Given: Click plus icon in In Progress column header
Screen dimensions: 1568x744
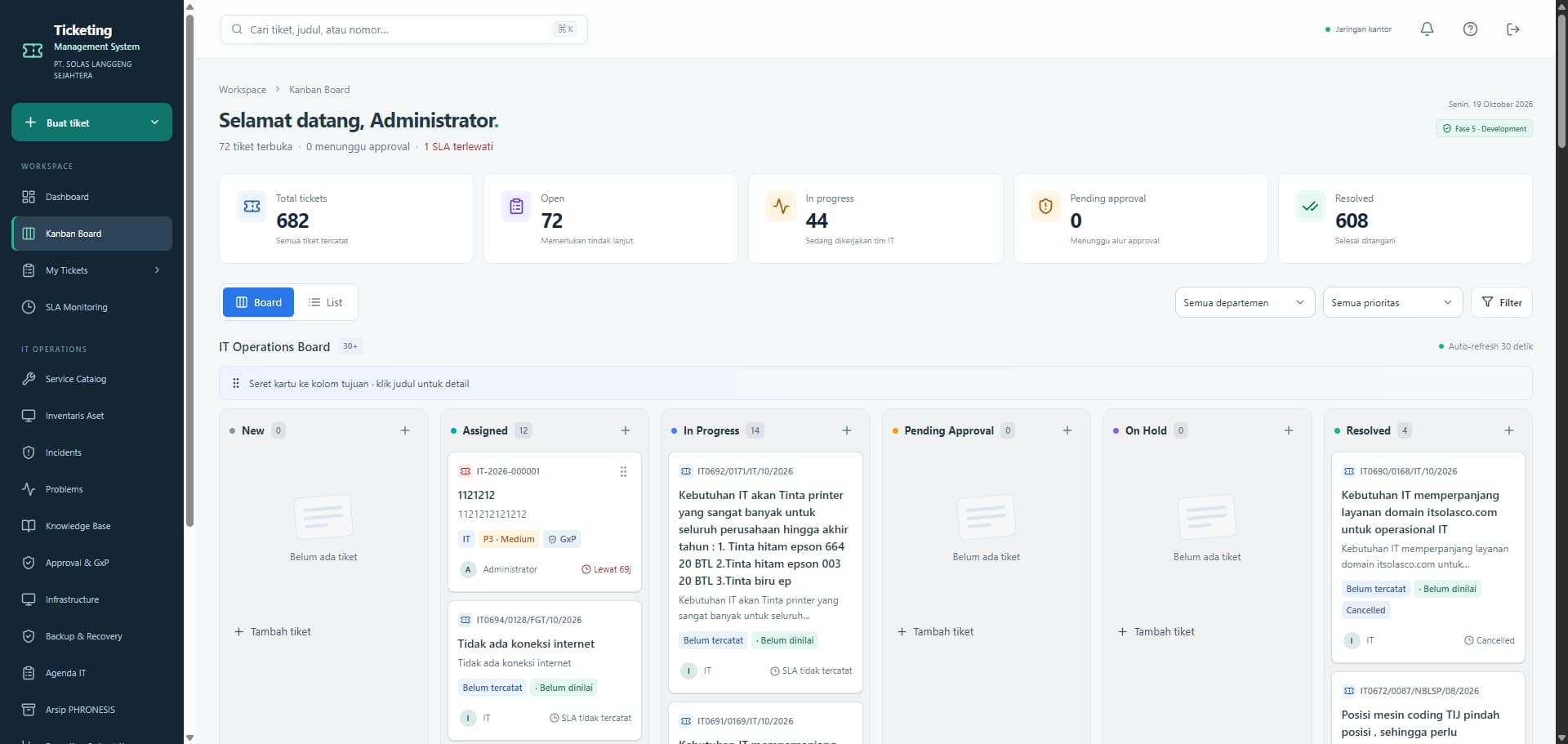Looking at the screenshot, I should [x=847, y=430].
